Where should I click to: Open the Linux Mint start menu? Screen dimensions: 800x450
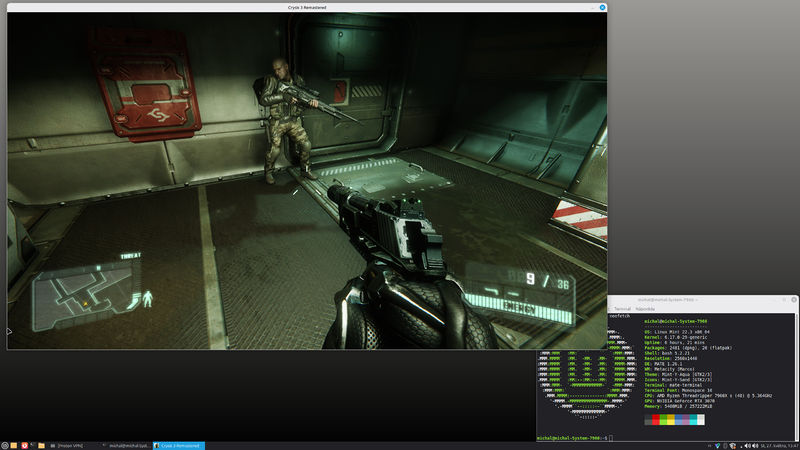[5, 445]
